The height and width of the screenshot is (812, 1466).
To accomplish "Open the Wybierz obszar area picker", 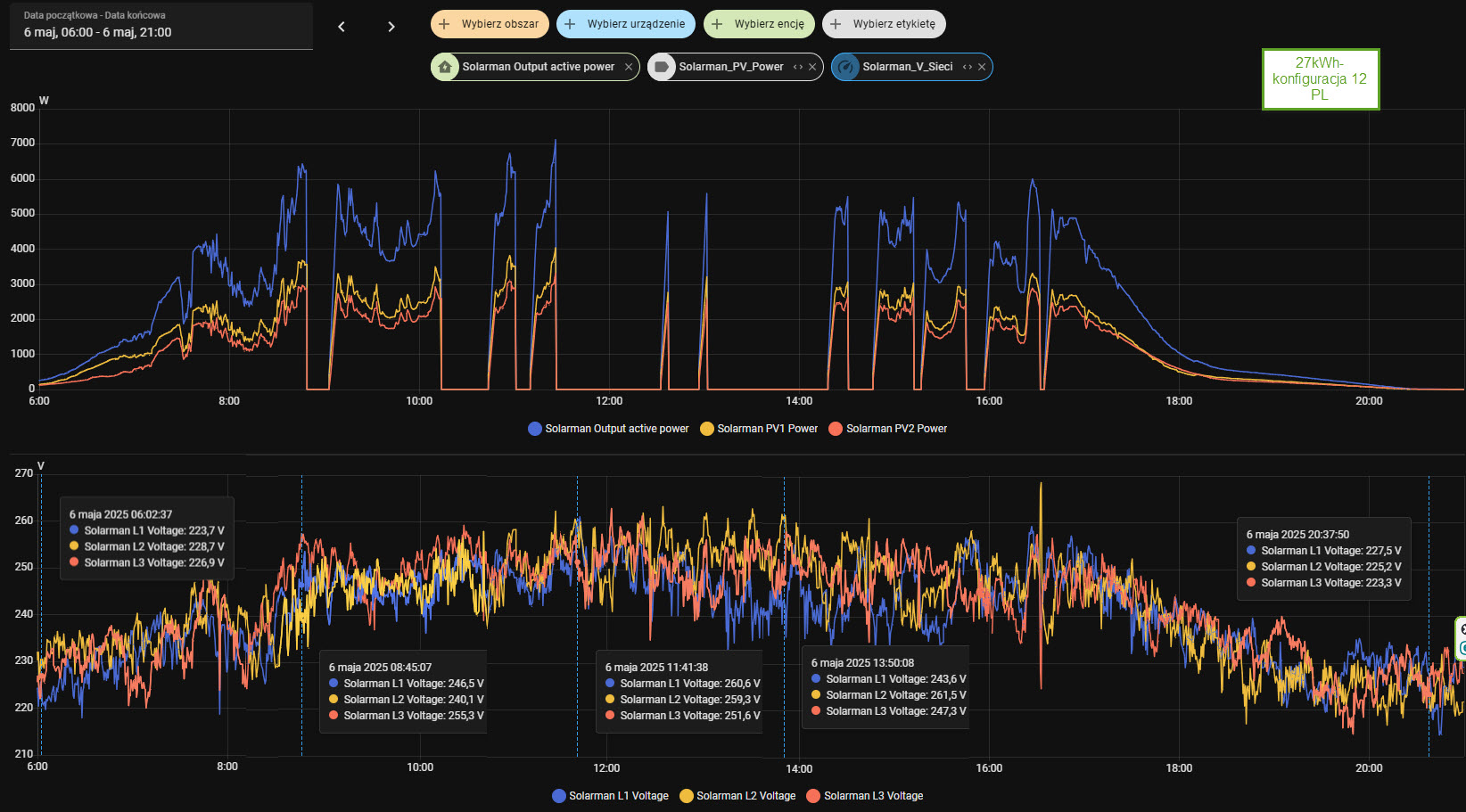I will (490, 24).
